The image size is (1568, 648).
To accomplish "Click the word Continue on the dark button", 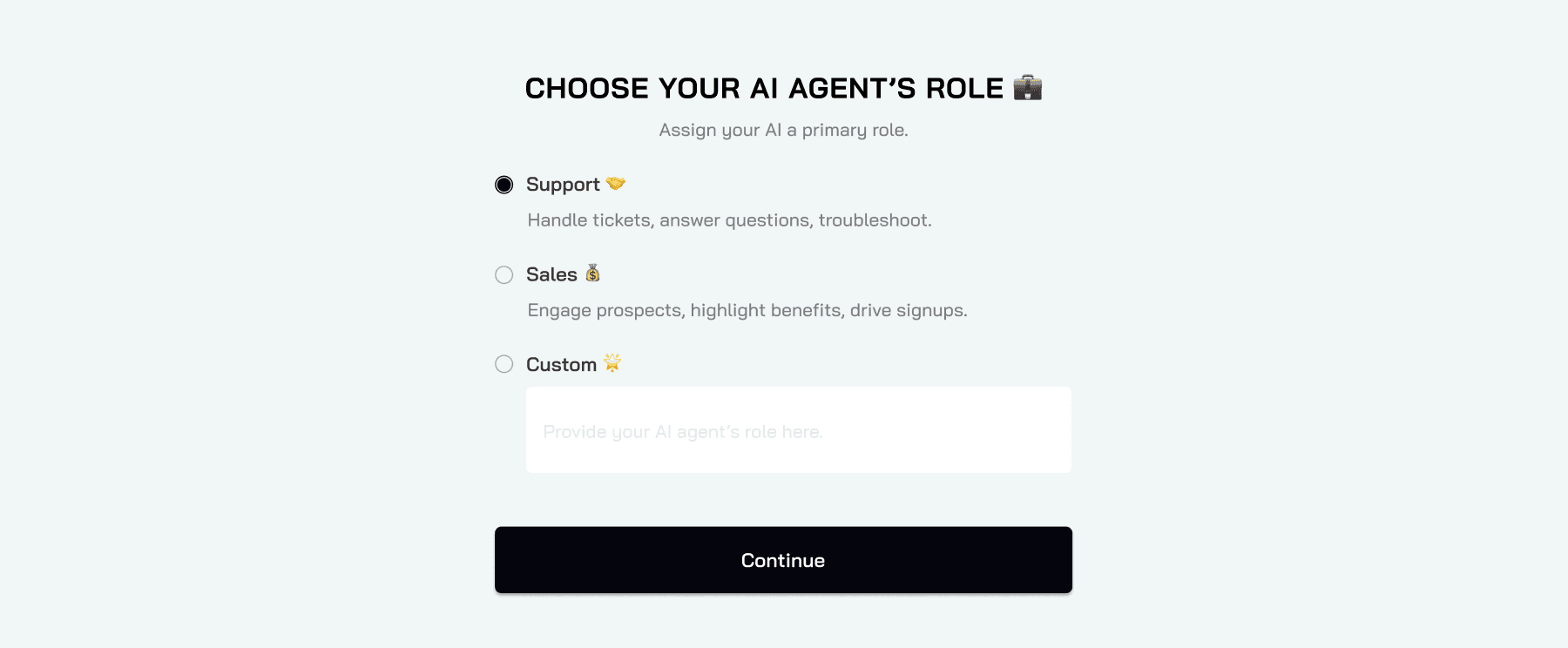I will 782,560.
